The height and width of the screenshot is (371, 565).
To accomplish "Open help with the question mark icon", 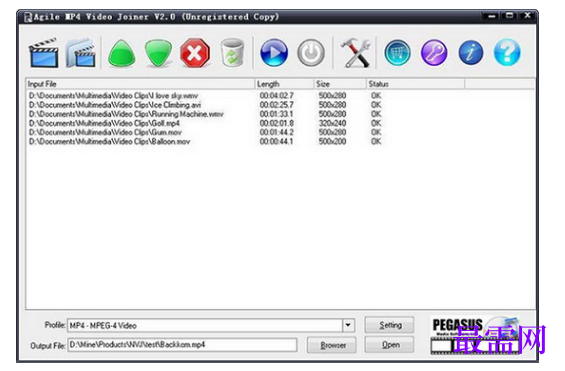I will (507, 53).
